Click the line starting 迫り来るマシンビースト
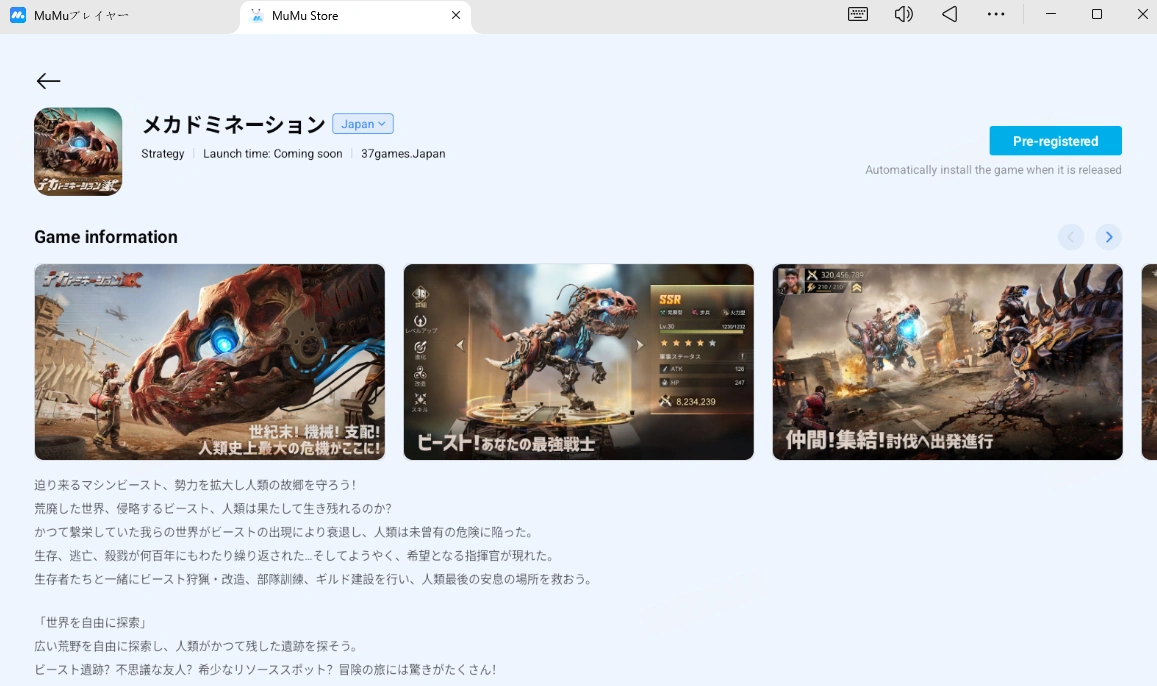Image resolution: width=1157 pixels, height=686 pixels. point(195,485)
